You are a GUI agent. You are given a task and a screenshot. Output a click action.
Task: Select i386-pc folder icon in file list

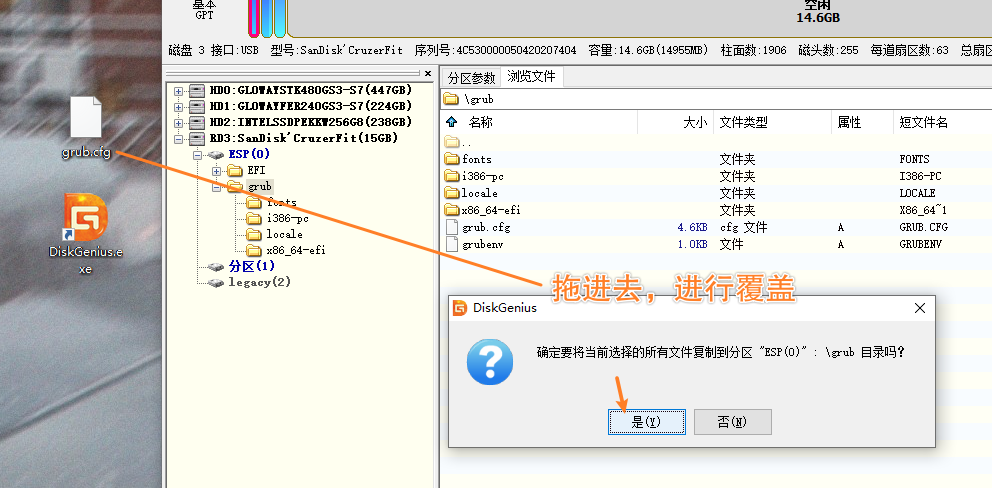[452, 176]
